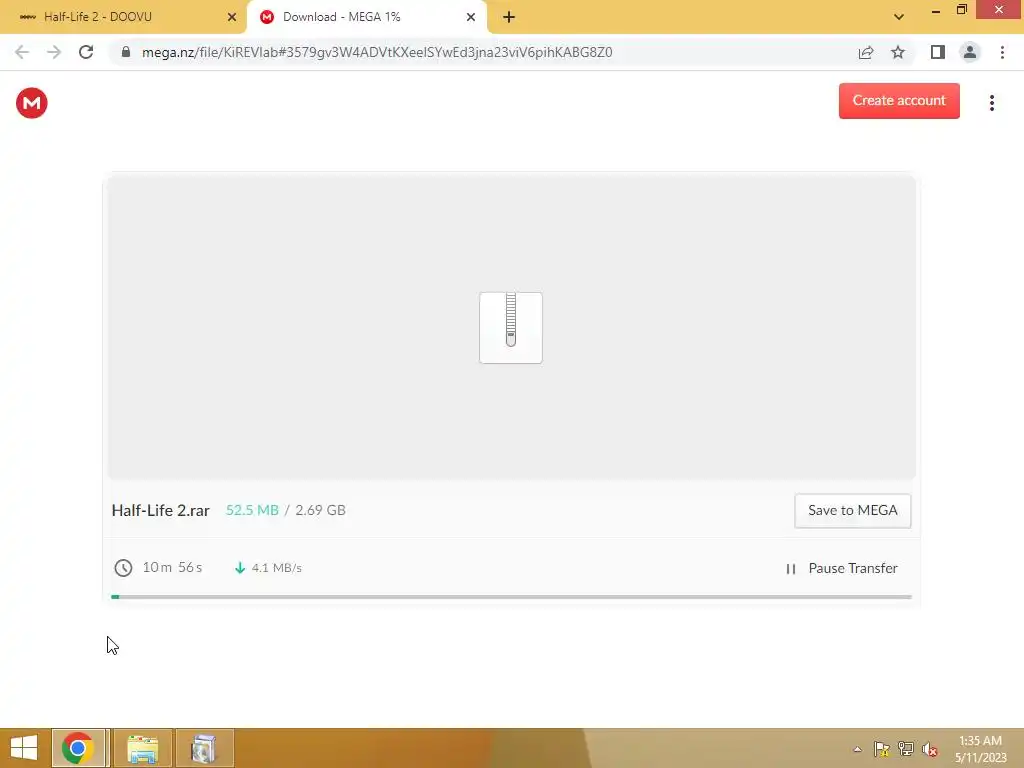This screenshot has height=768, width=1024.
Task: Click the muted volume tray icon
Action: coord(929,749)
